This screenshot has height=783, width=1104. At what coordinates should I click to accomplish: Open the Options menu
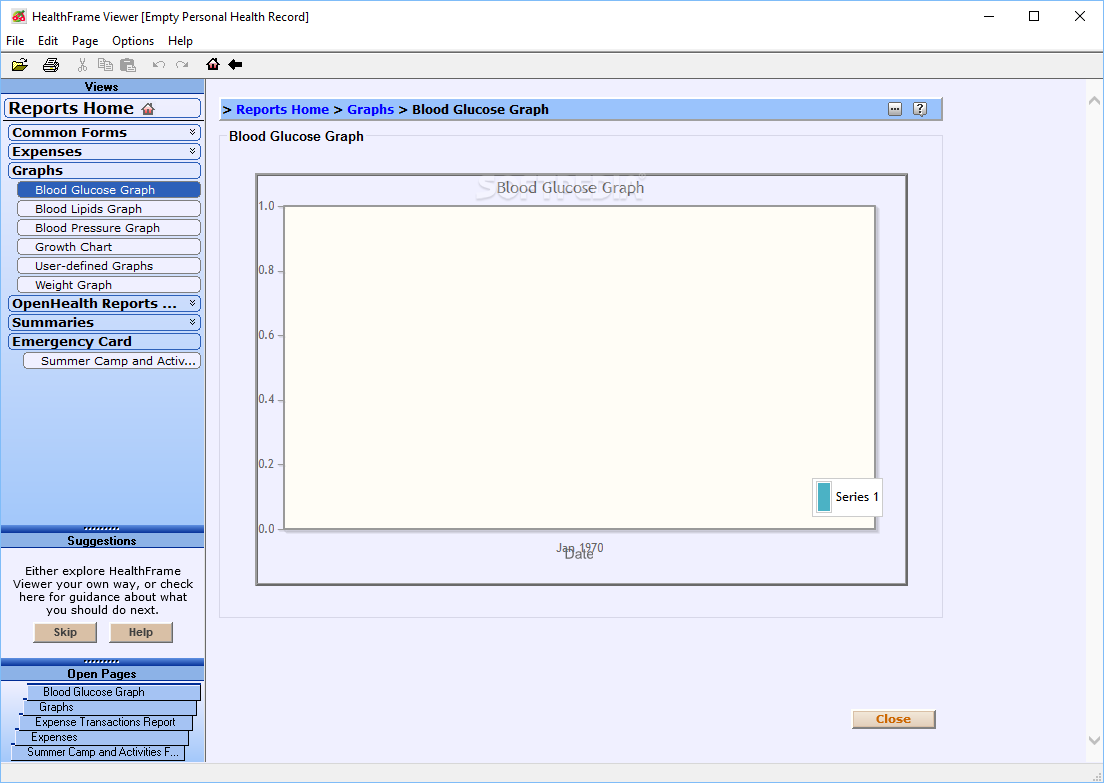tap(133, 41)
